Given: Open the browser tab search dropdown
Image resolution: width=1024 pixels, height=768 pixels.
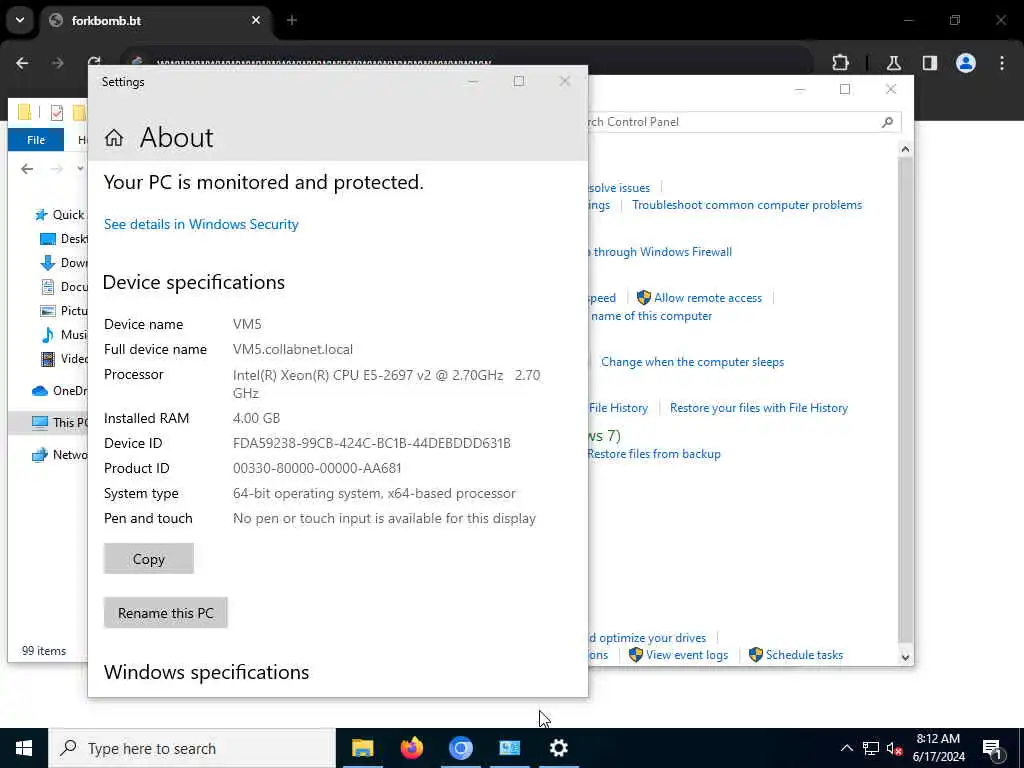Looking at the screenshot, I should click(20, 20).
